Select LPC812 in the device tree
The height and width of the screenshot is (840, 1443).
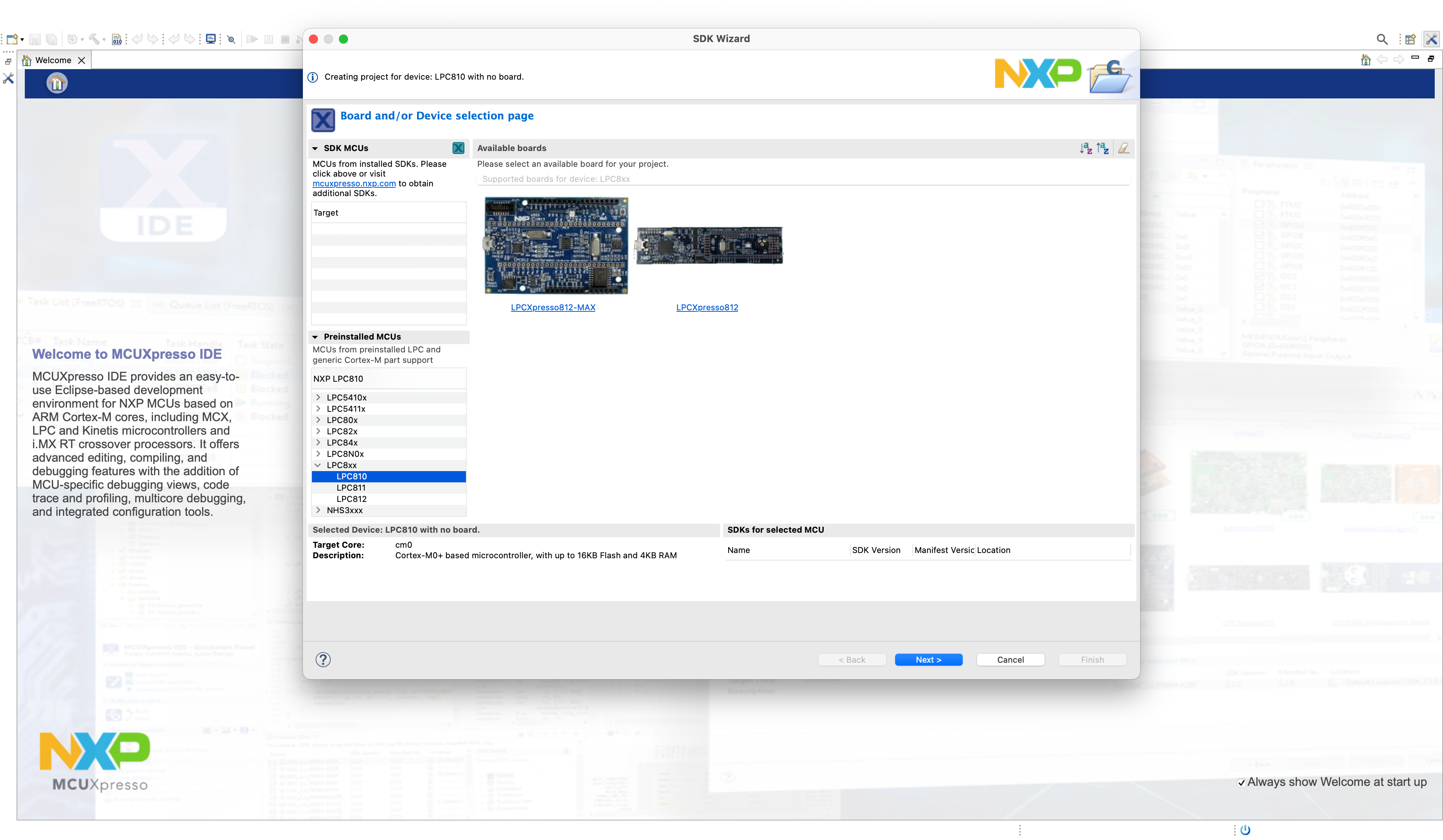[x=351, y=499]
